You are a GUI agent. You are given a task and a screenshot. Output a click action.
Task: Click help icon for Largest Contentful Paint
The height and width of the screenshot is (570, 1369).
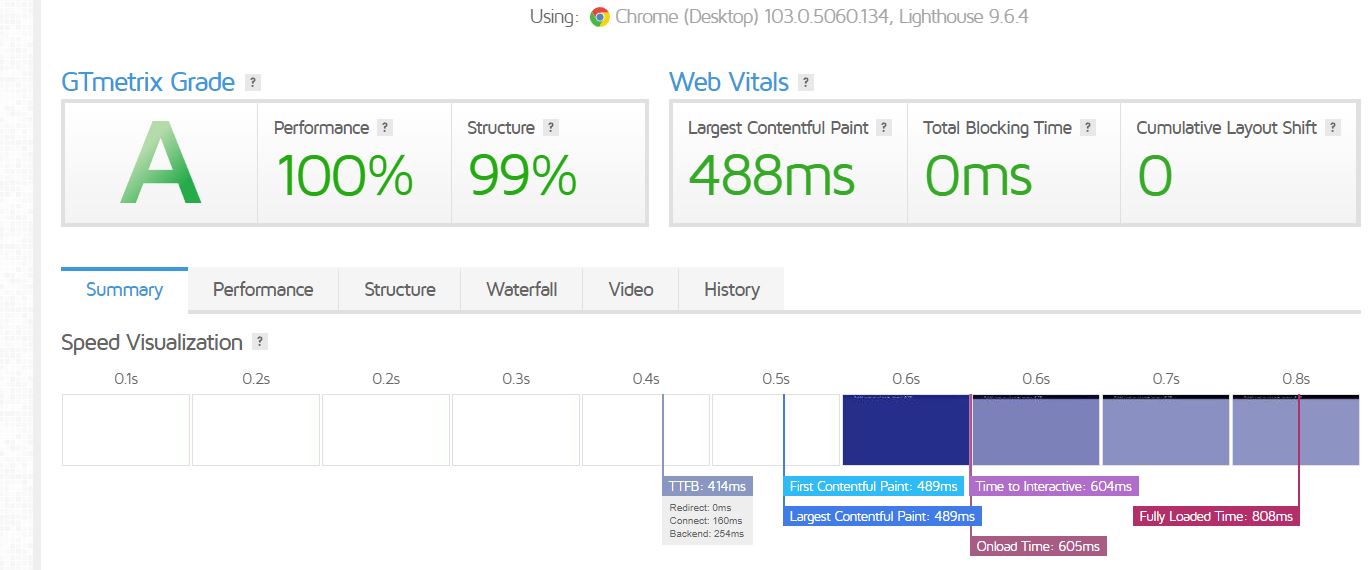[883, 128]
